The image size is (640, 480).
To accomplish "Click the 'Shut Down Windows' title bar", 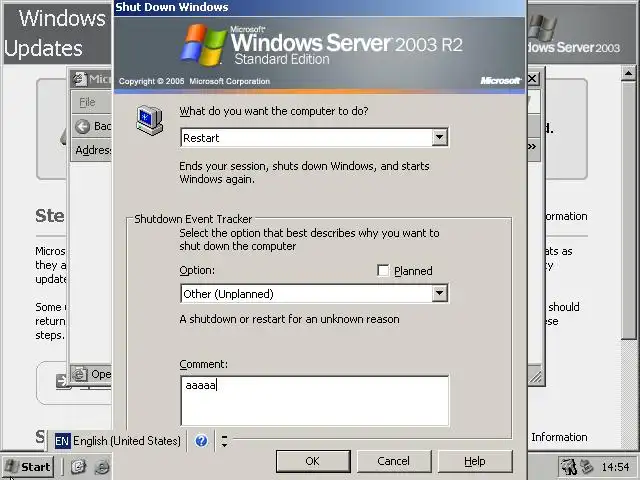I will click(320, 7).
